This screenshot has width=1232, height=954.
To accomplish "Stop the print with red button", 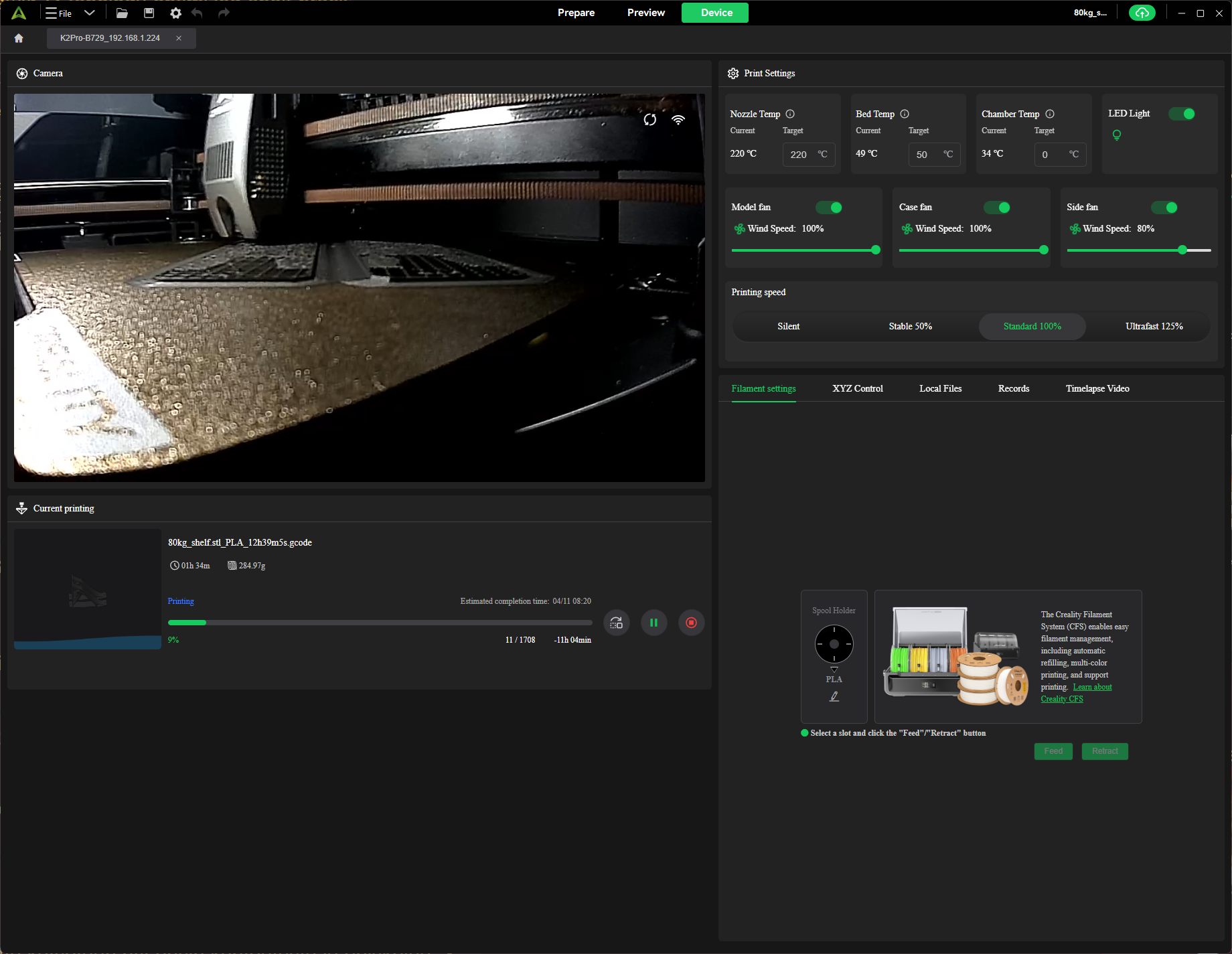I will point(691,623).
